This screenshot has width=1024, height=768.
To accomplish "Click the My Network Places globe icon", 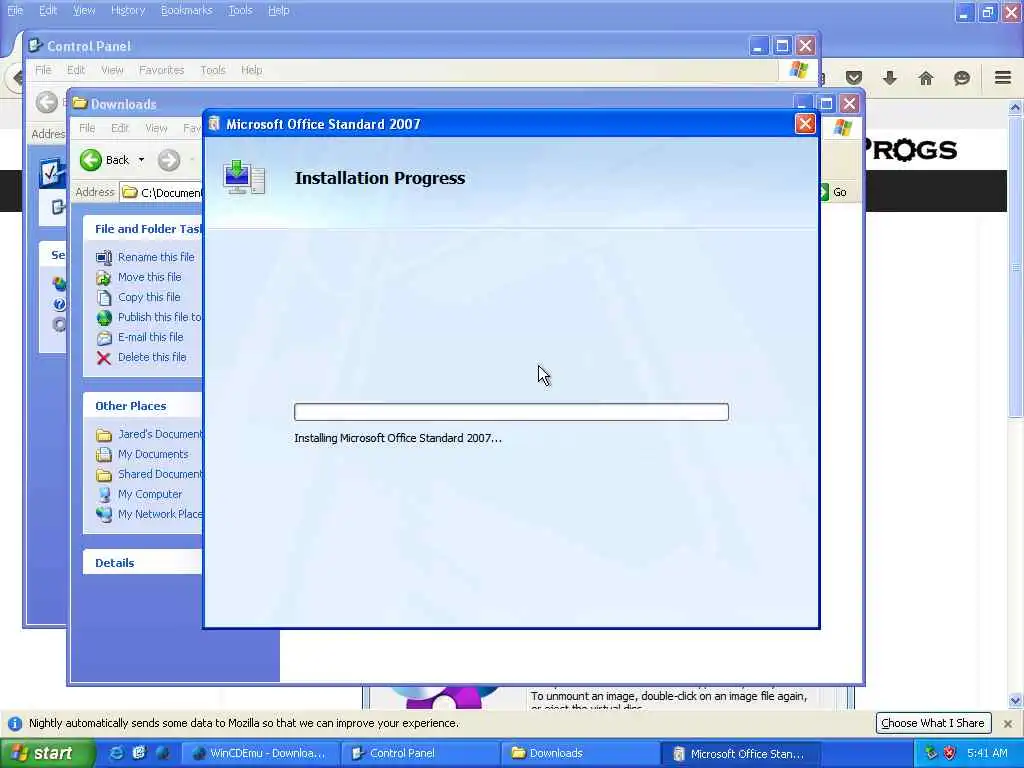I will pyautogui.click(x=104, y=515).
